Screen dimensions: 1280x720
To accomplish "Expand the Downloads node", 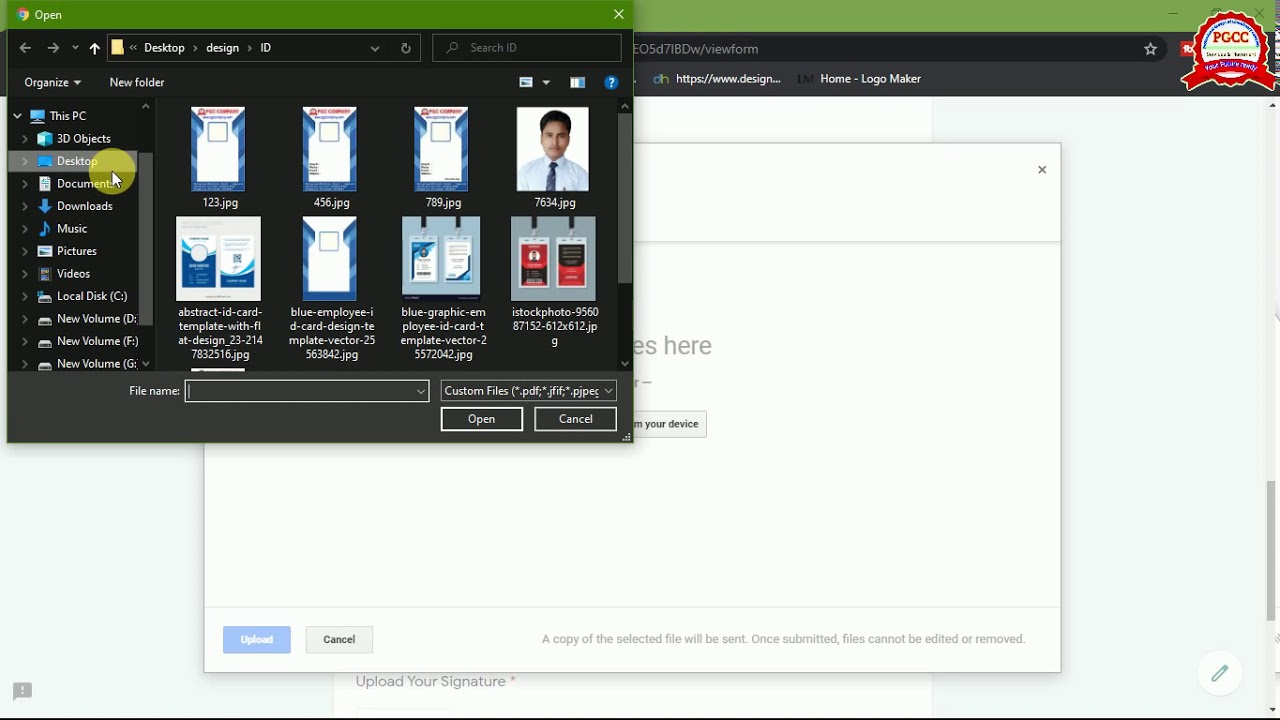I will [x=25, y=206].
